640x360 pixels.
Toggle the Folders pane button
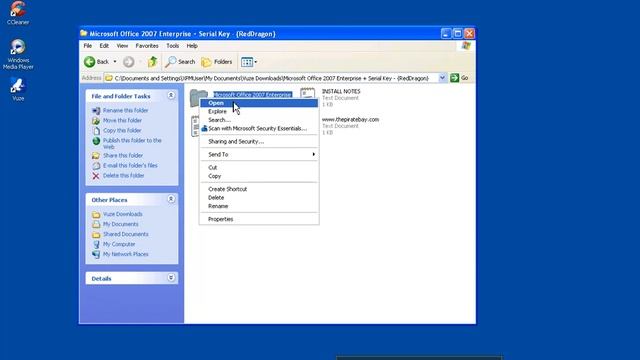217,62
